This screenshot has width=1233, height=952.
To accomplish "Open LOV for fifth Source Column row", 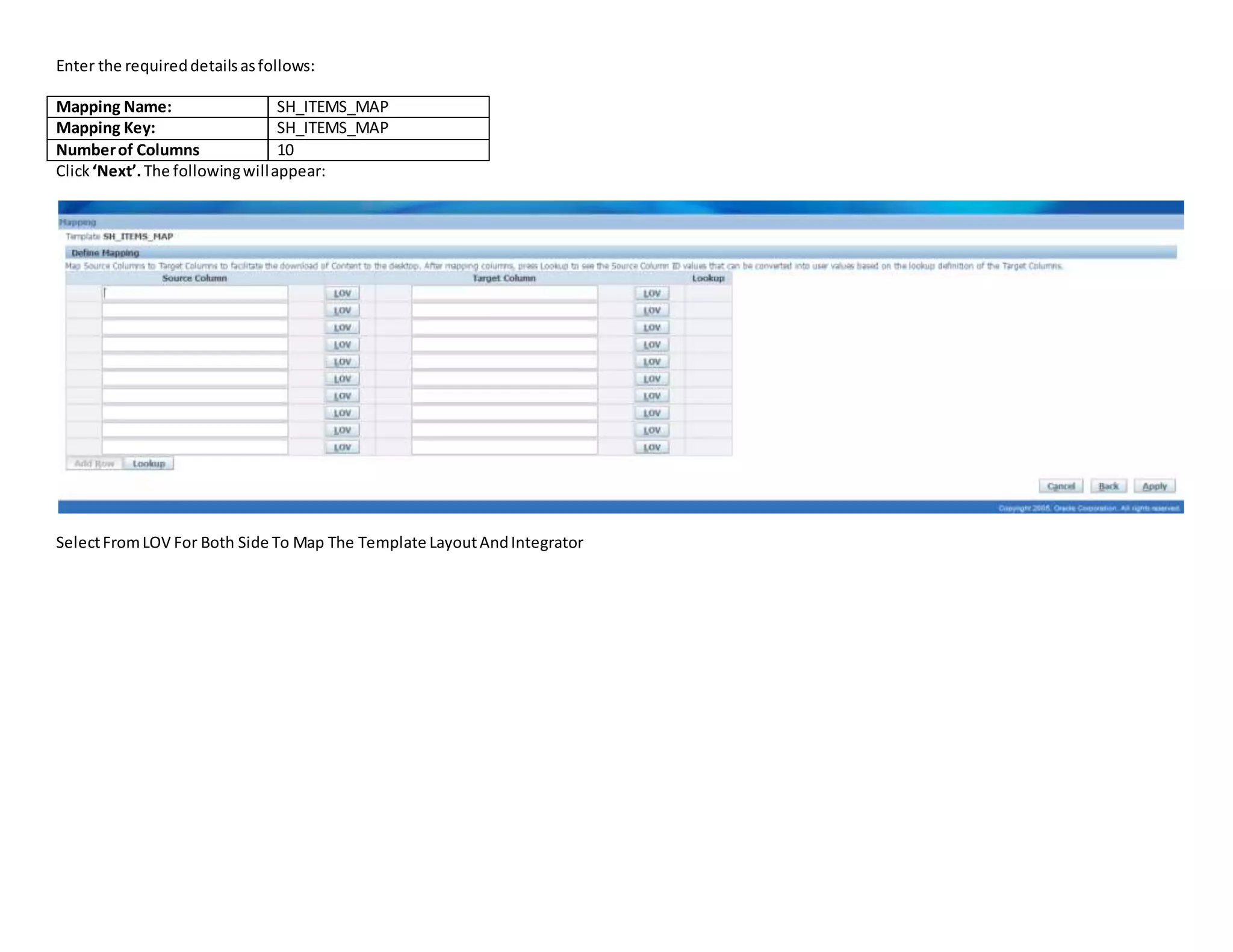I will tap(342, 362).
